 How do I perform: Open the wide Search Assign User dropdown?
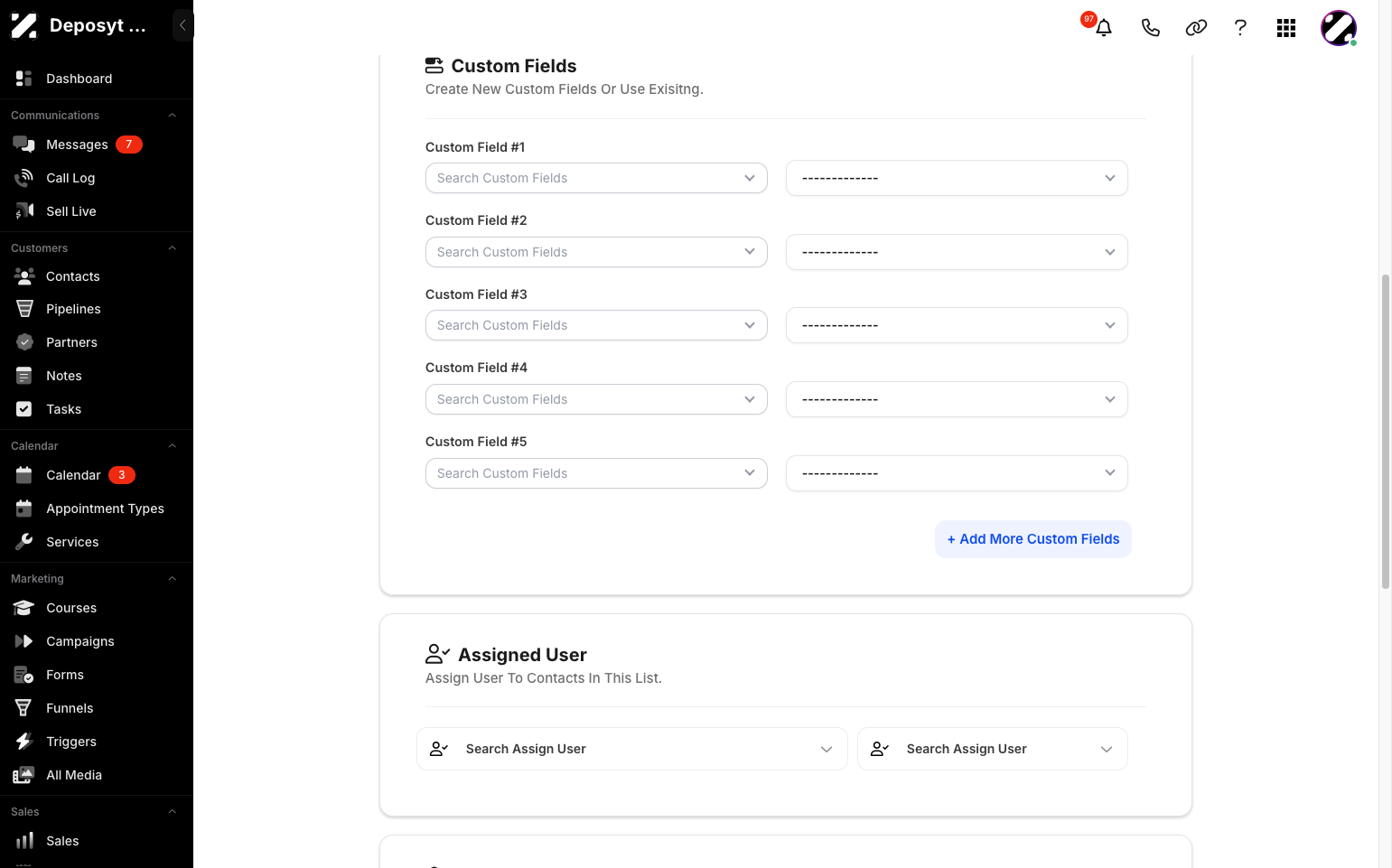[632, 749]
